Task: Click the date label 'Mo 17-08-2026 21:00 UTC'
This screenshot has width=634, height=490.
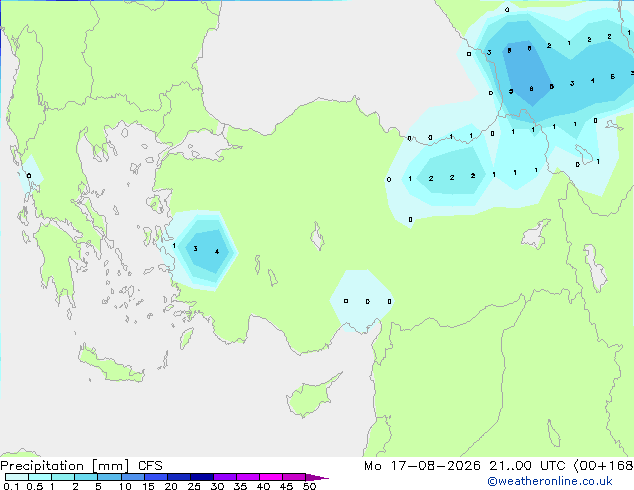Action: point(464,466)
